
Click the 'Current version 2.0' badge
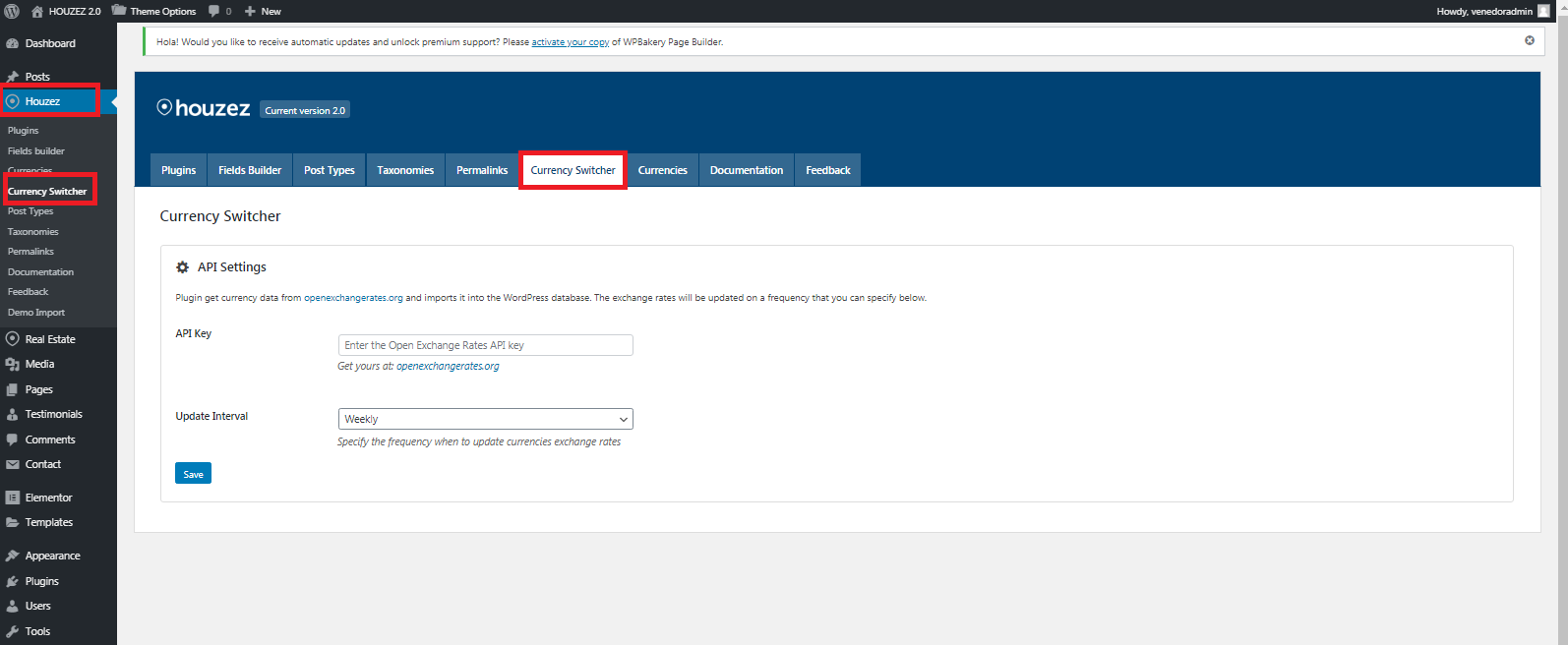[305, 110]
